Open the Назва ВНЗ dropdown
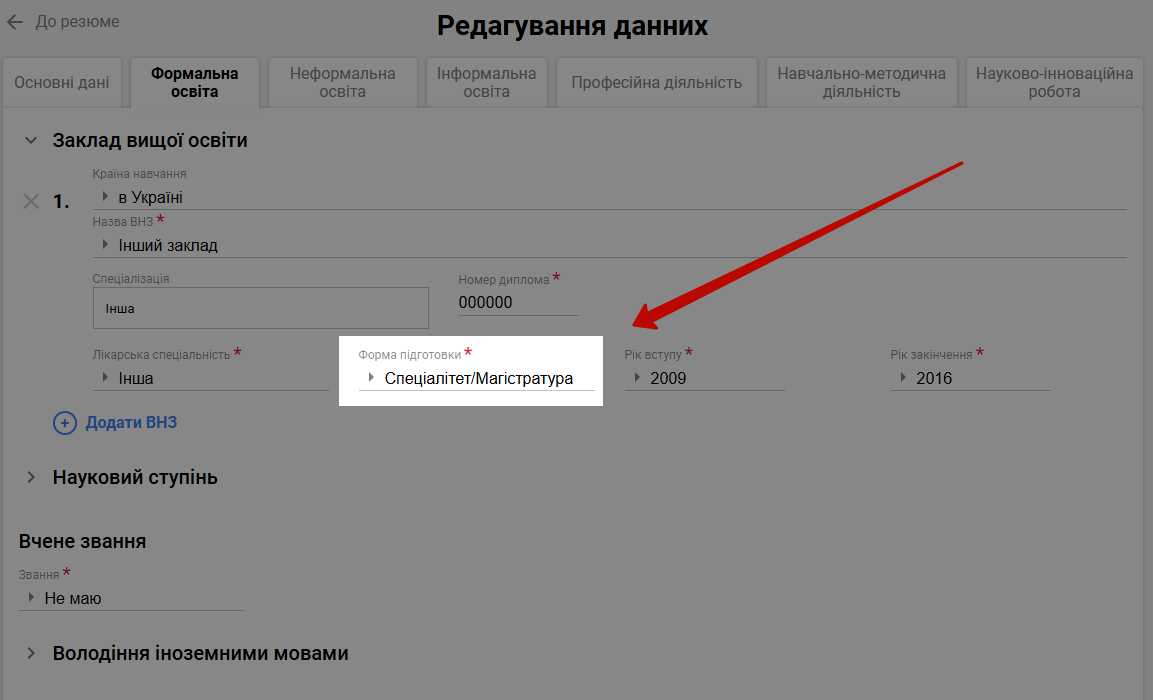The height and width of the screenshot is (700, 1153). pos(608,245)
